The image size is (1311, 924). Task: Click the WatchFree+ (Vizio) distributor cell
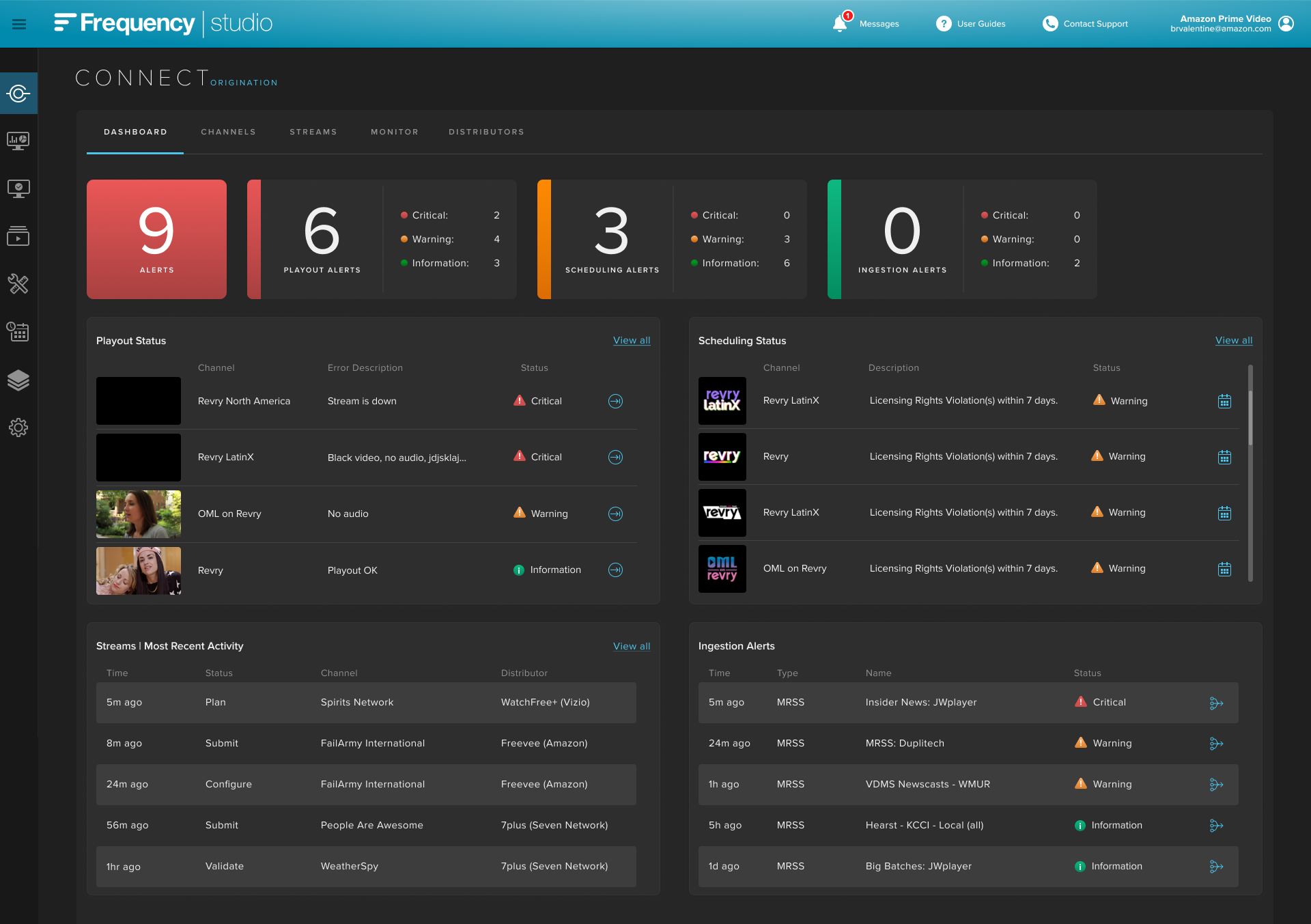545,703
